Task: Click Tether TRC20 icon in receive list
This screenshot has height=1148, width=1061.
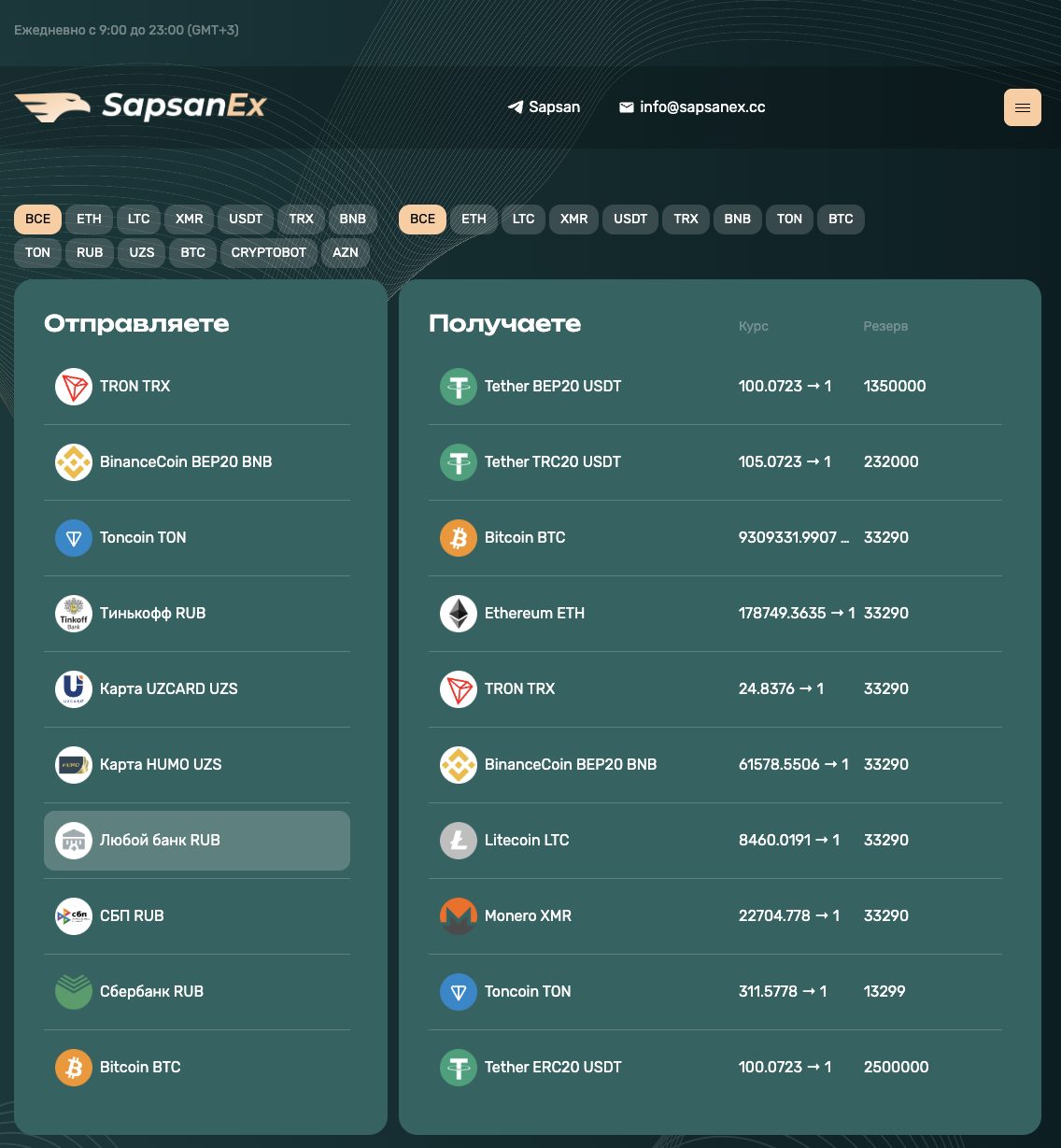Action: [459, 462]
